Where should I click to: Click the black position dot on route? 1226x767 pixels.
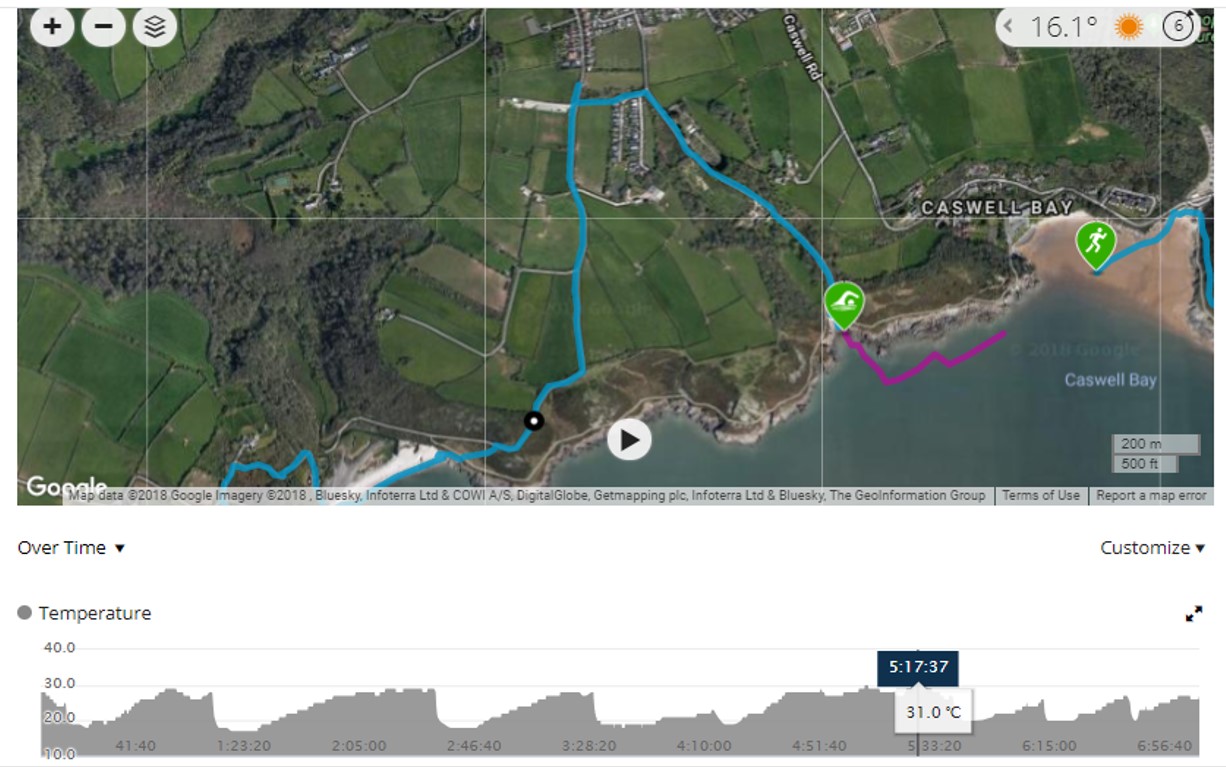click(535, 421)
